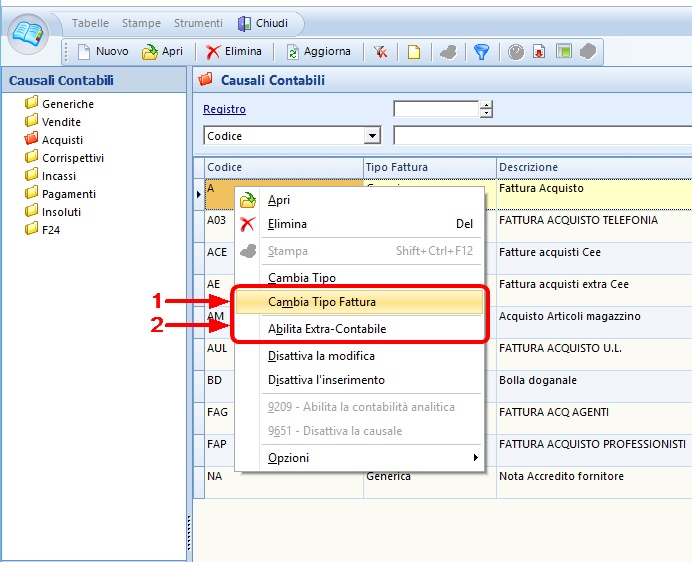Click the Registro link label
The height and width of the screenshot is (562, 692).
(x=224, y=110)
